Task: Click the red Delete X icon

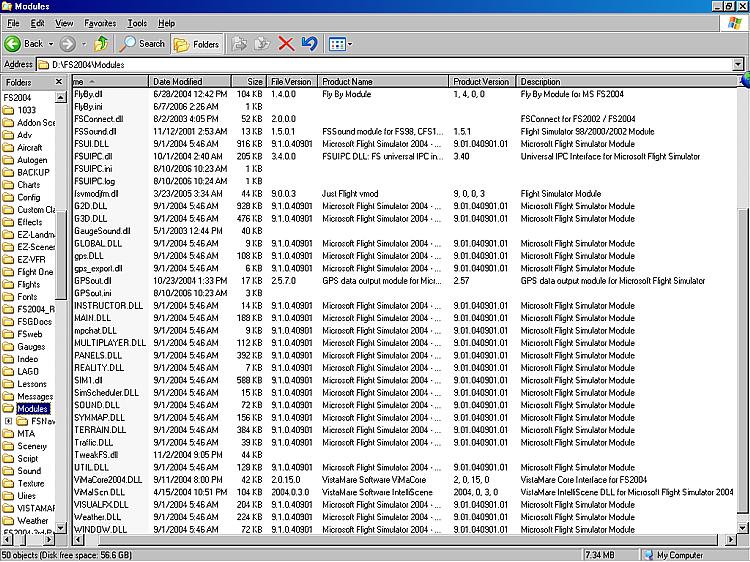Action: [x=286, y=44]
